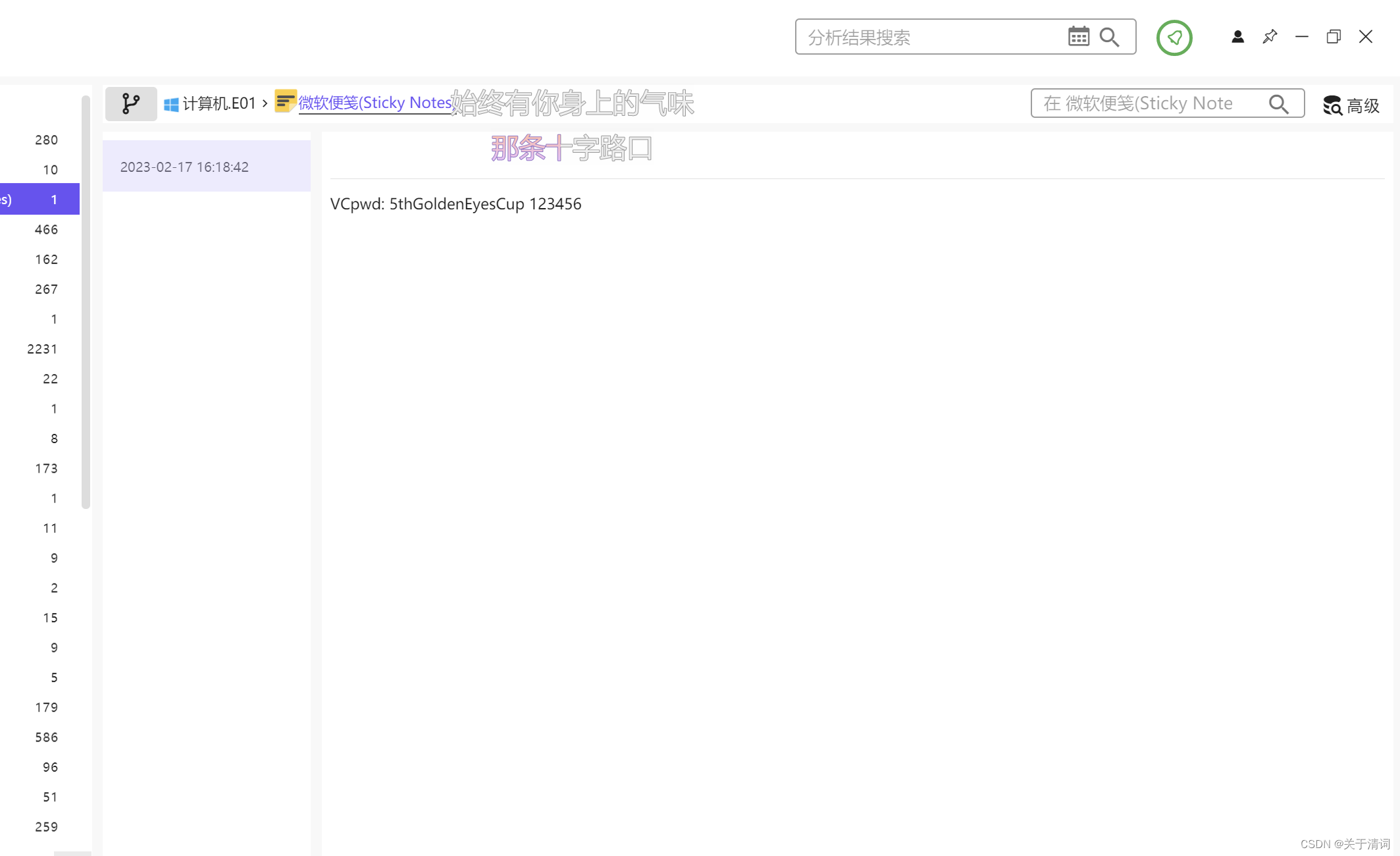Expand the breadcrumb chevron after 计算机.E01

click(x=265, y=103)
